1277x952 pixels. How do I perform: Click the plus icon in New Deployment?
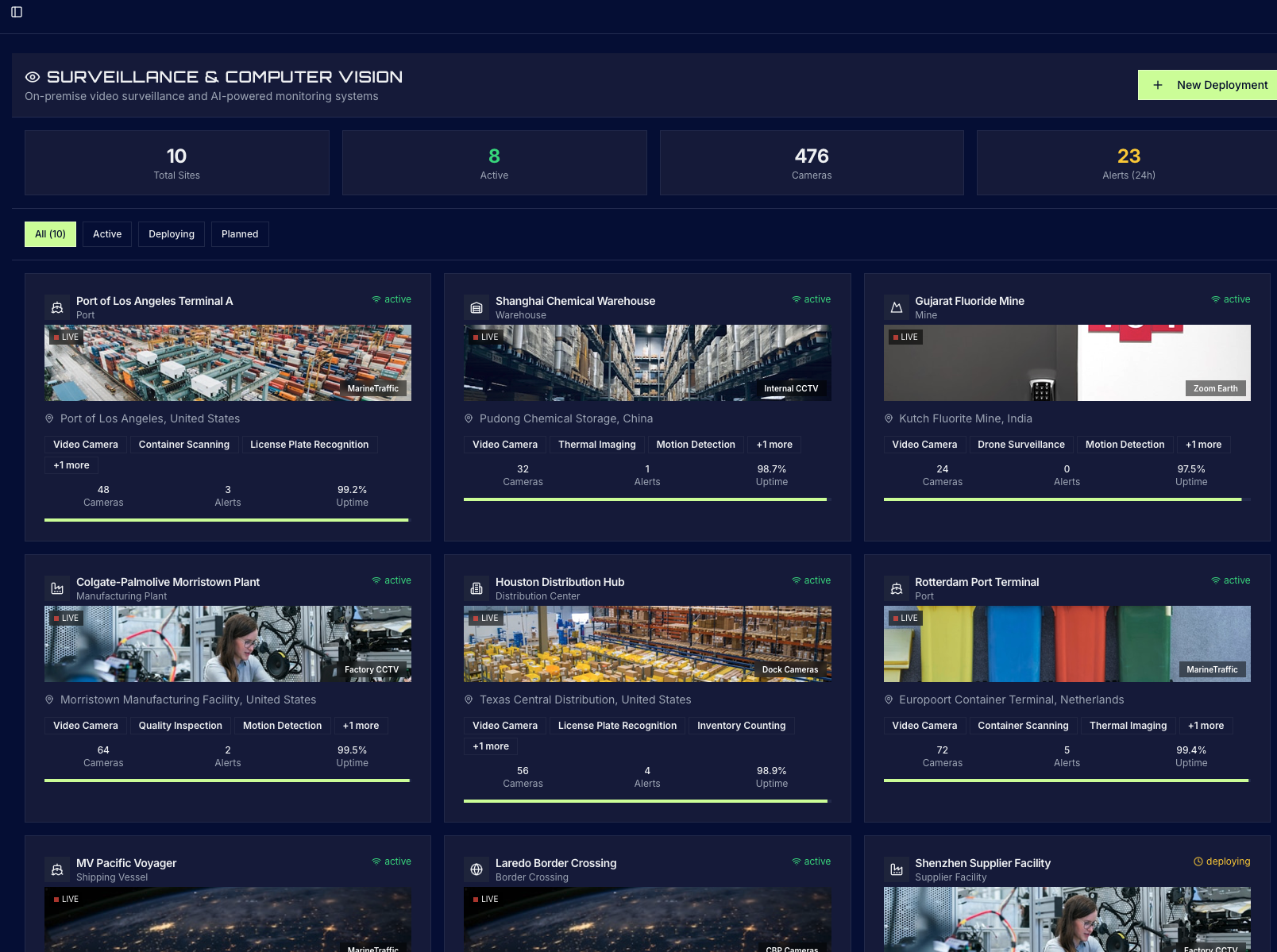coord(1158,85)
